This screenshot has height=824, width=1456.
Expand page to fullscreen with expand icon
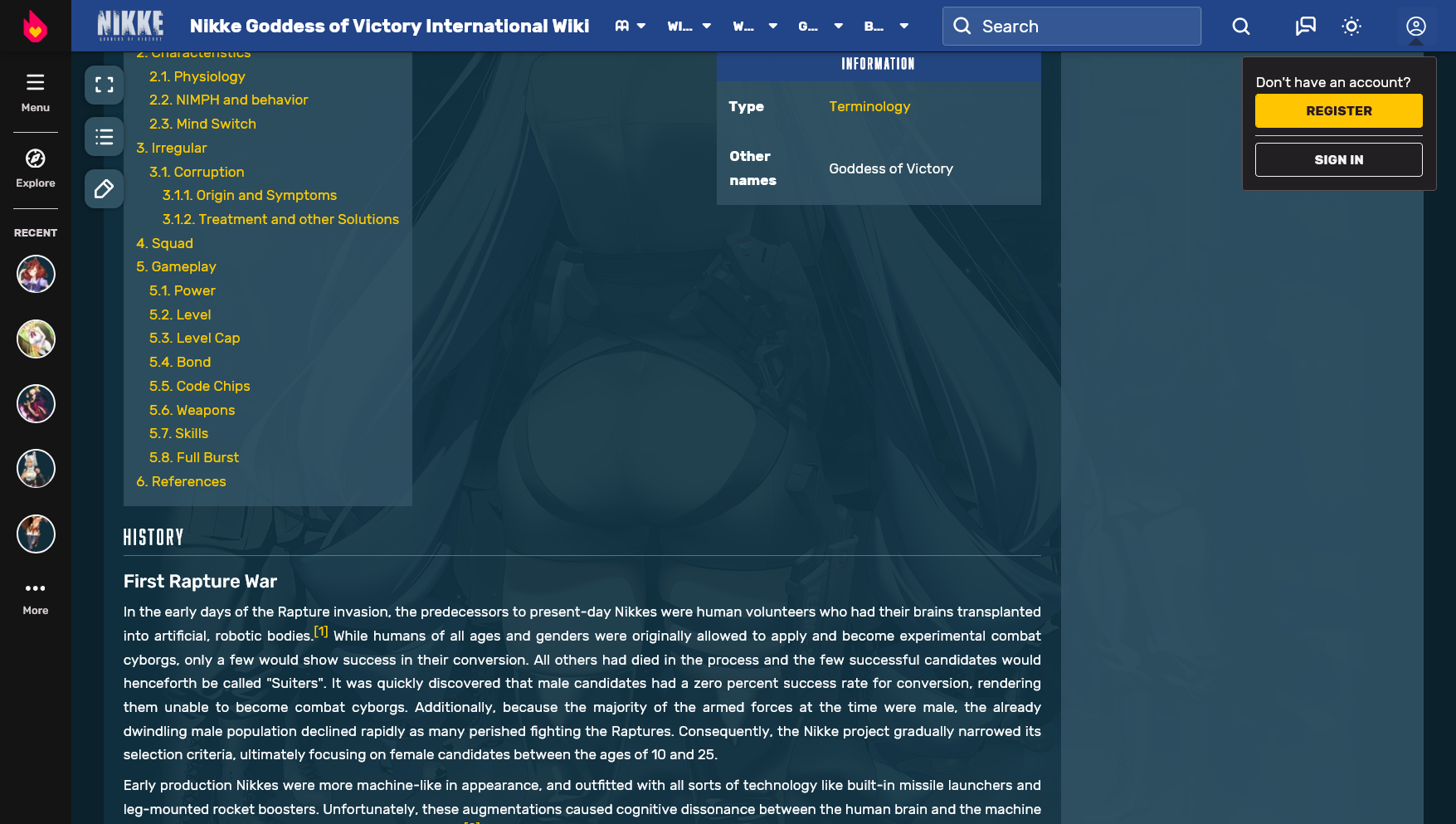104,85
